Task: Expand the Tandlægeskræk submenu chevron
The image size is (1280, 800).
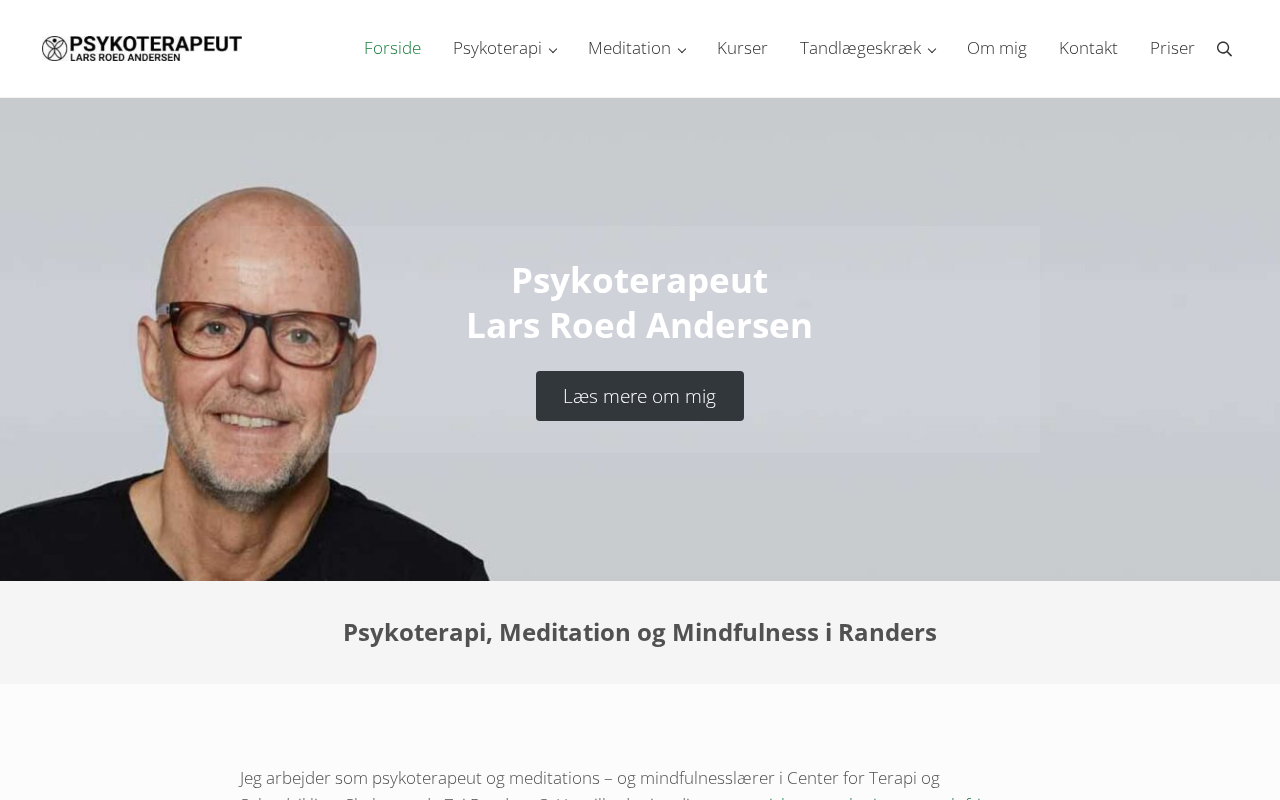Action: [x=932, y=50]
